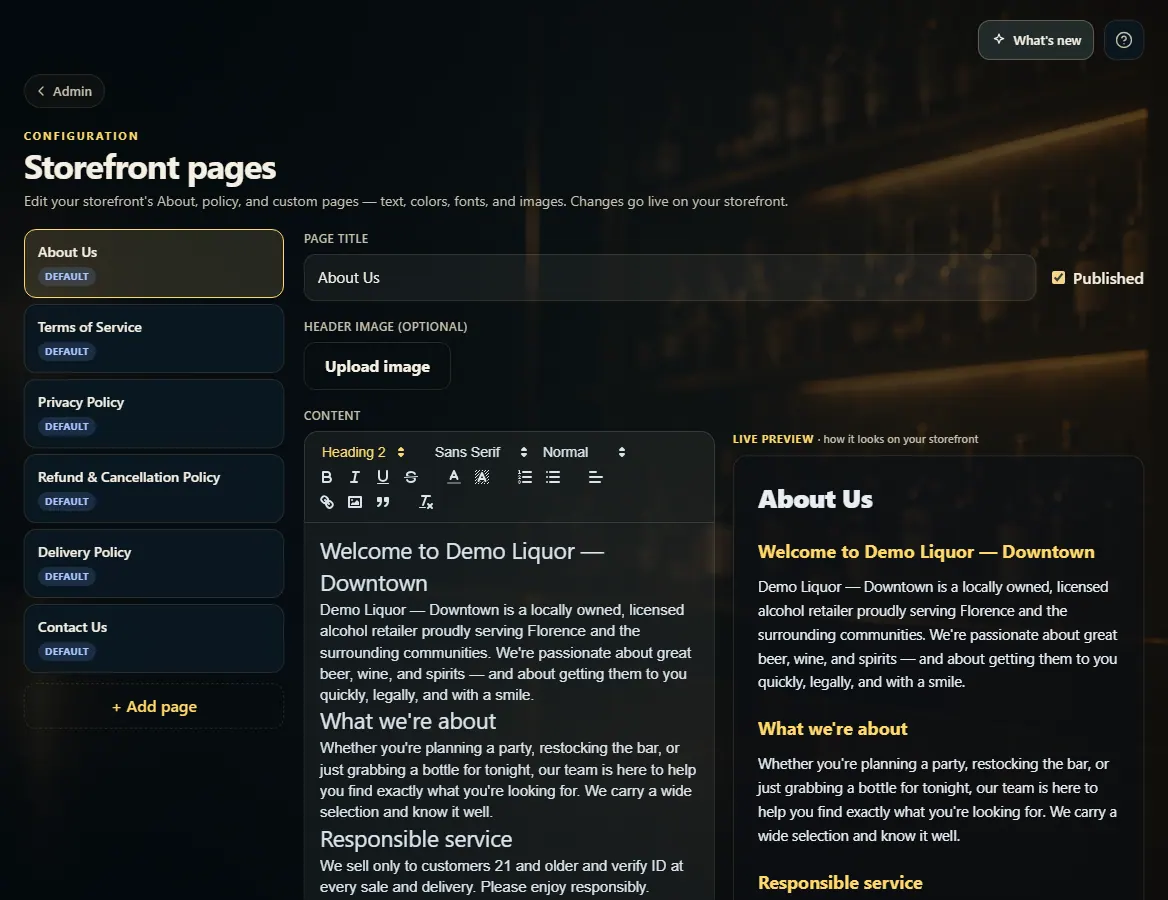Open the Privacy Policy page

click(x=153, y=413)
